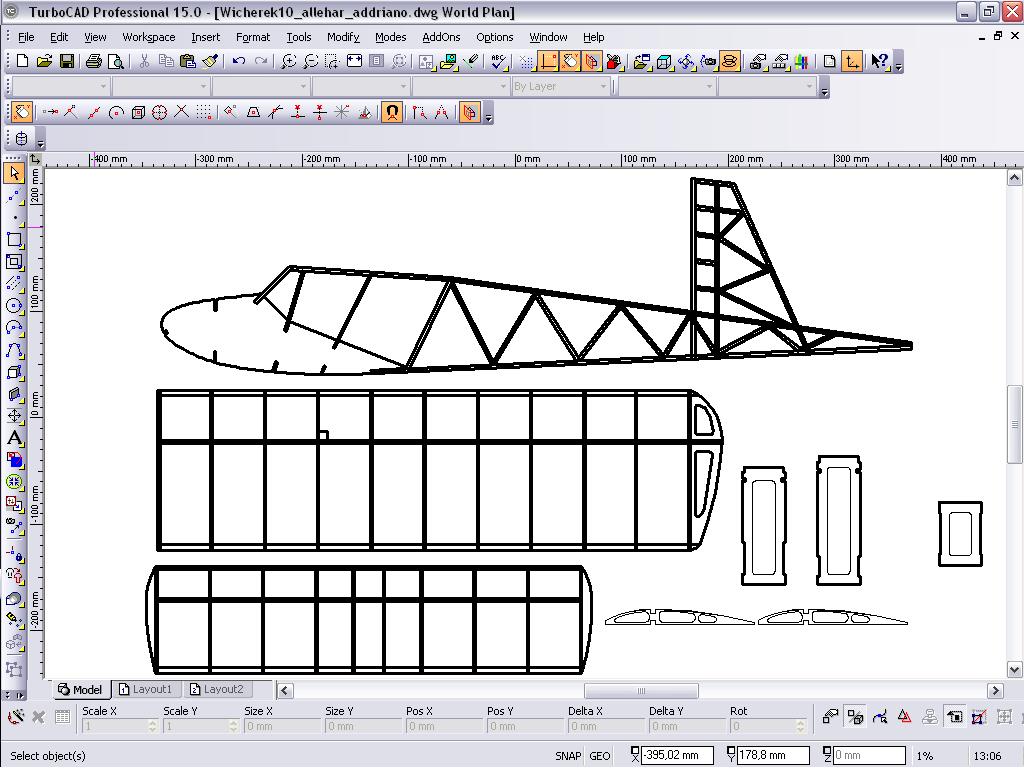This screenshot has height=769, width=1024.
Task: Expand the first property toolbar dropdown
Action: [x=102, y=87]
